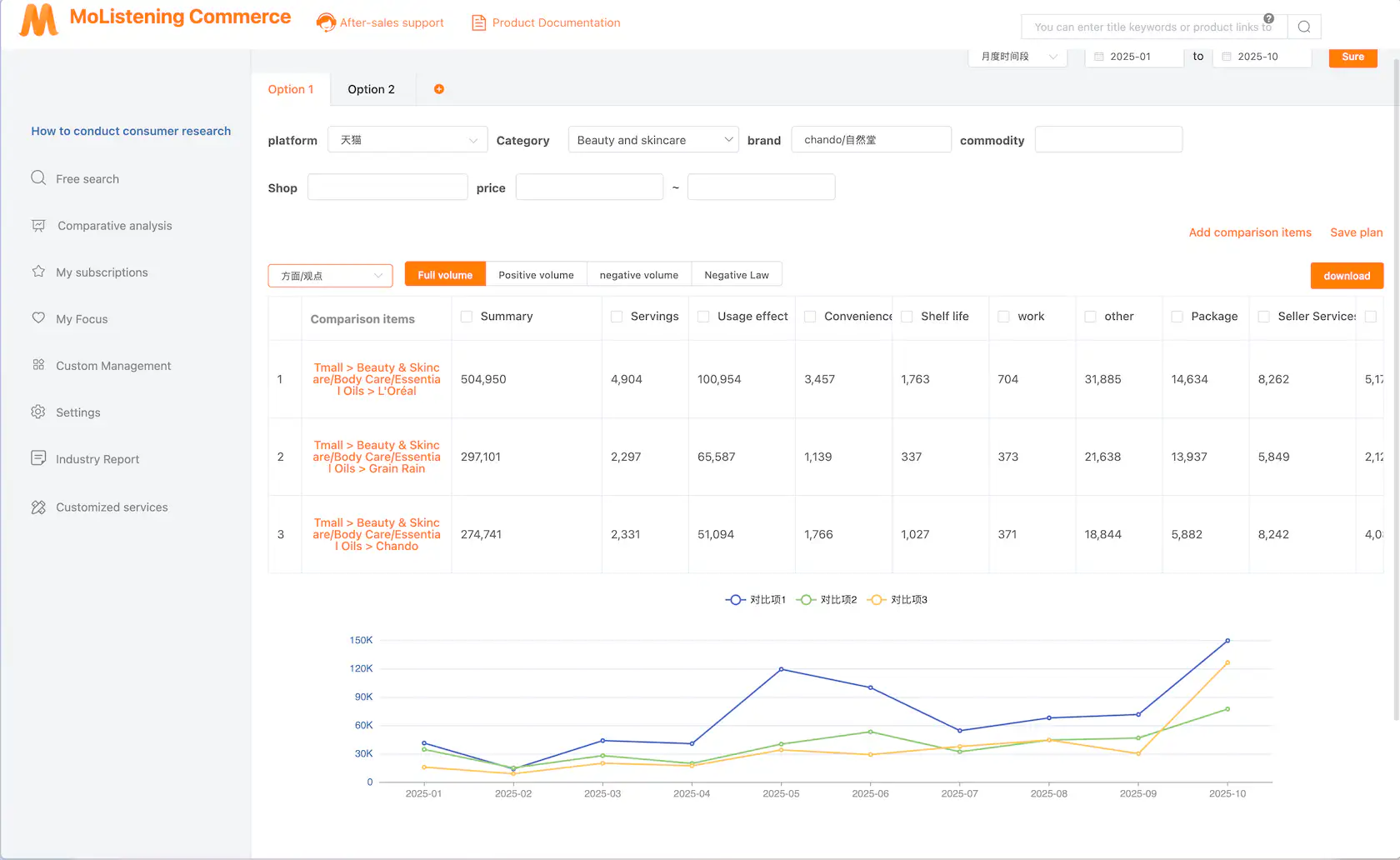The image size is (1400, 860).
Task: Enable the Package column checkbox
Action: (1177, 317)
